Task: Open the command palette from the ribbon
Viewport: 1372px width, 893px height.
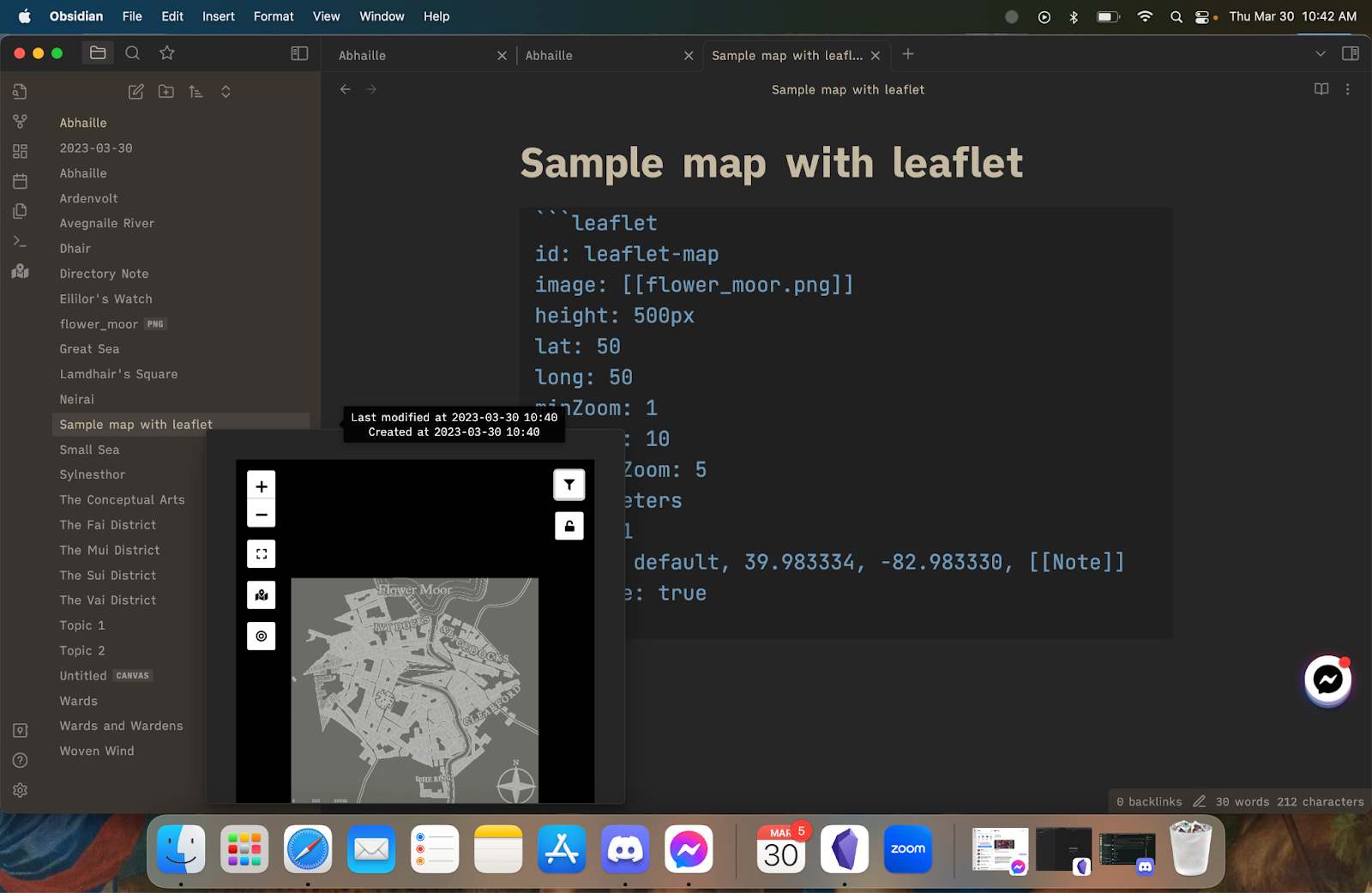Action: pyautogui.click(x=21, y=241)
